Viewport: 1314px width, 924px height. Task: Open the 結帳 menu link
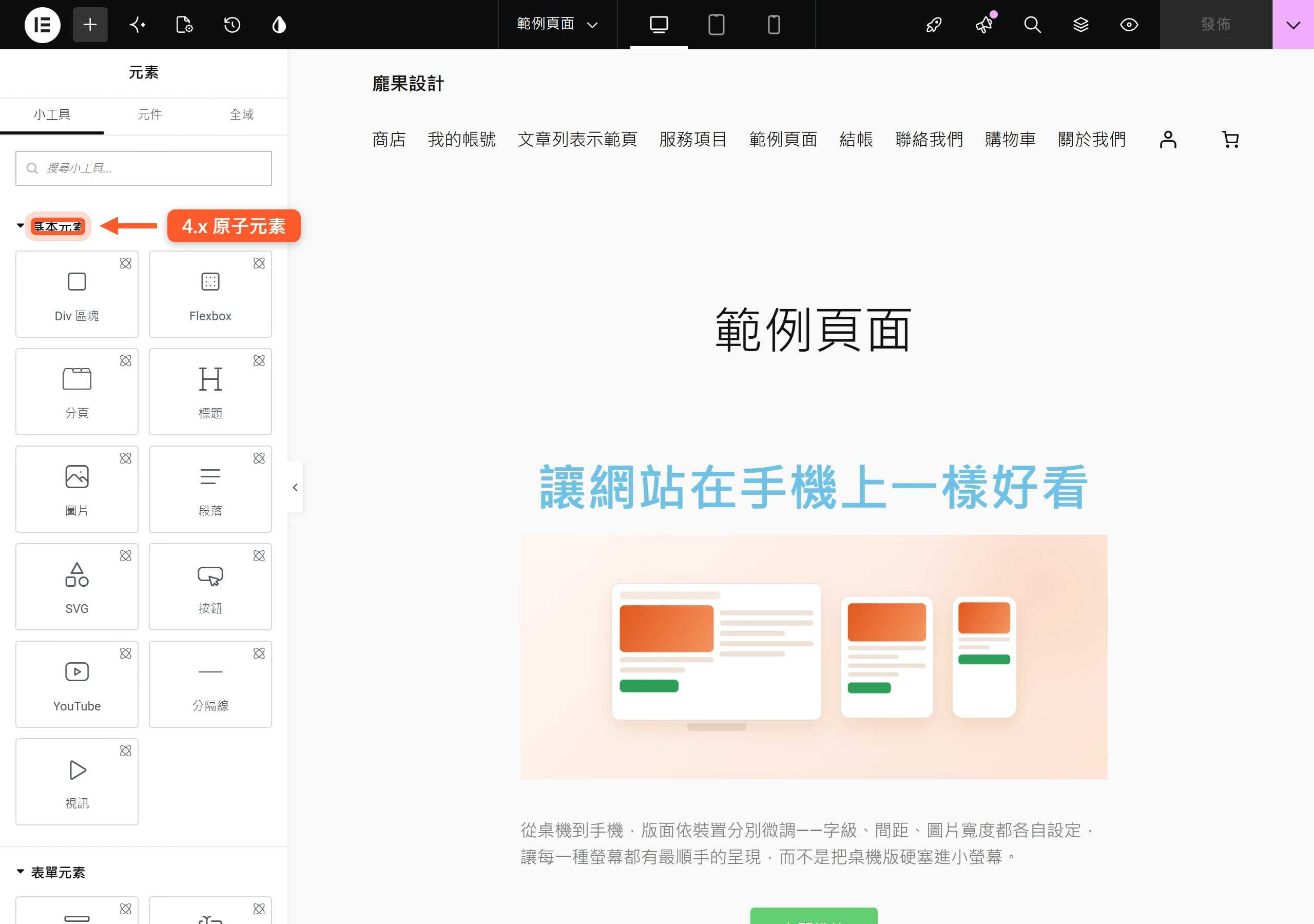[x=856, y=139]
